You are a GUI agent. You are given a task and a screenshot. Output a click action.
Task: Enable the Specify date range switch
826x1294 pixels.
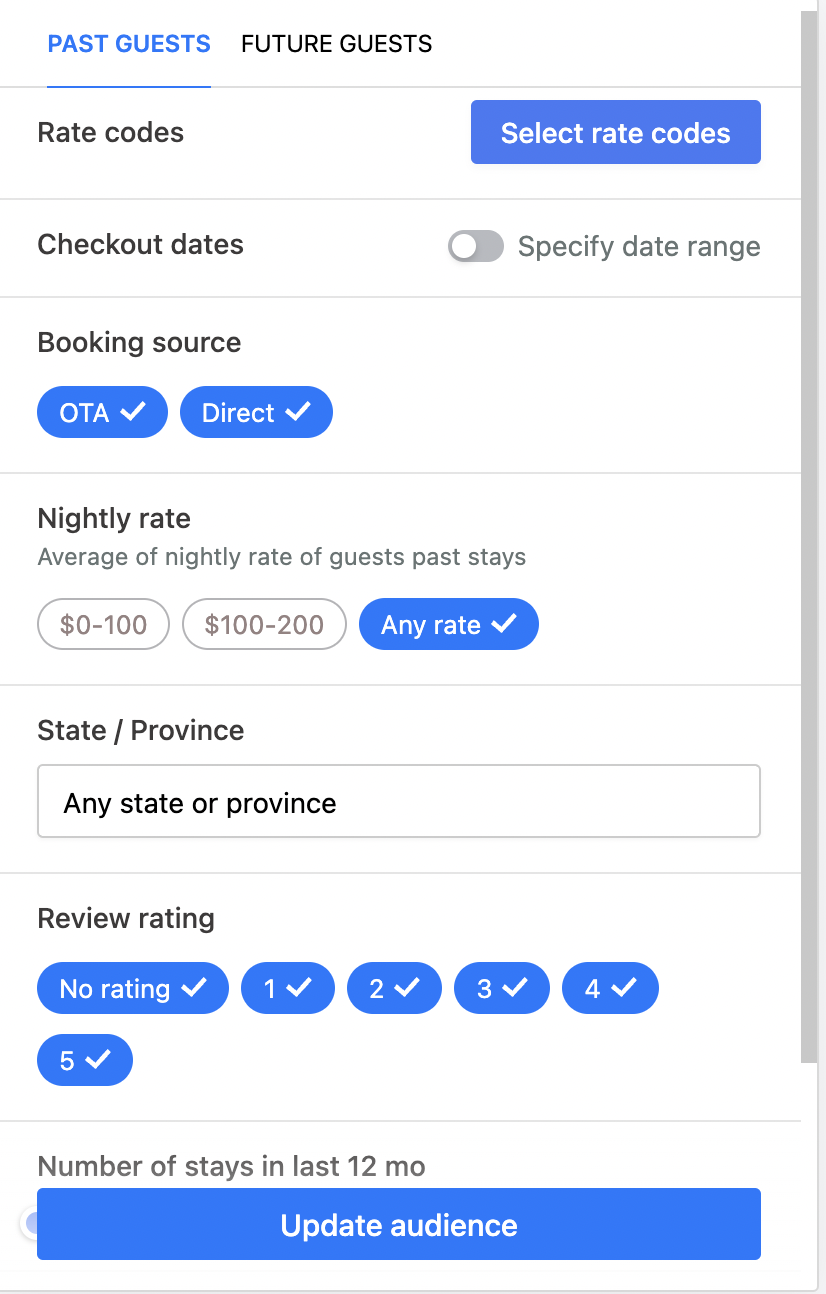[x=475, y=246]
